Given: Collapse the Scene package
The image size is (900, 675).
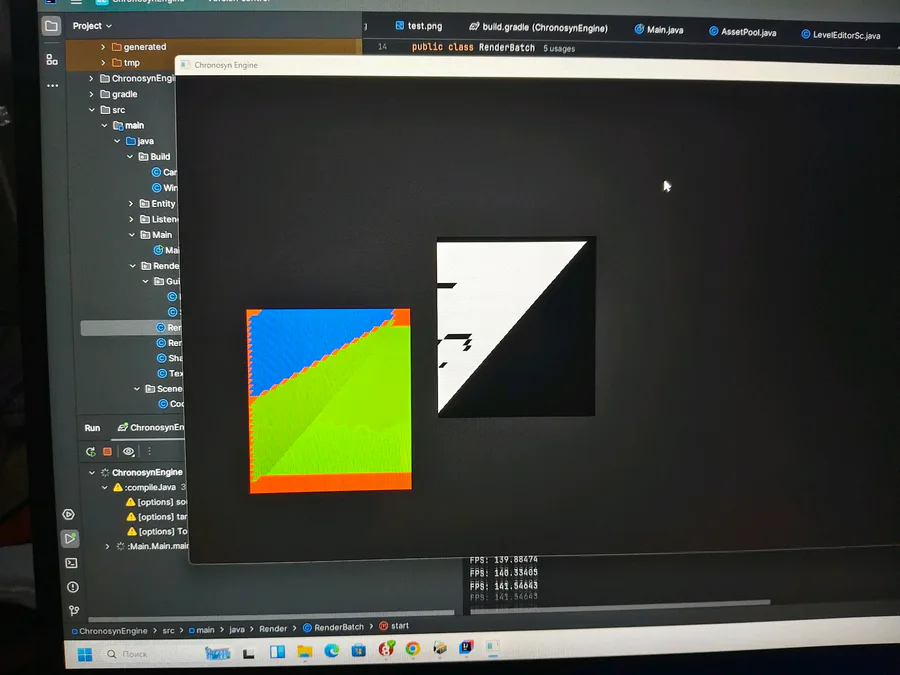Looking at the screenshot, I should [x=137, y=389].
